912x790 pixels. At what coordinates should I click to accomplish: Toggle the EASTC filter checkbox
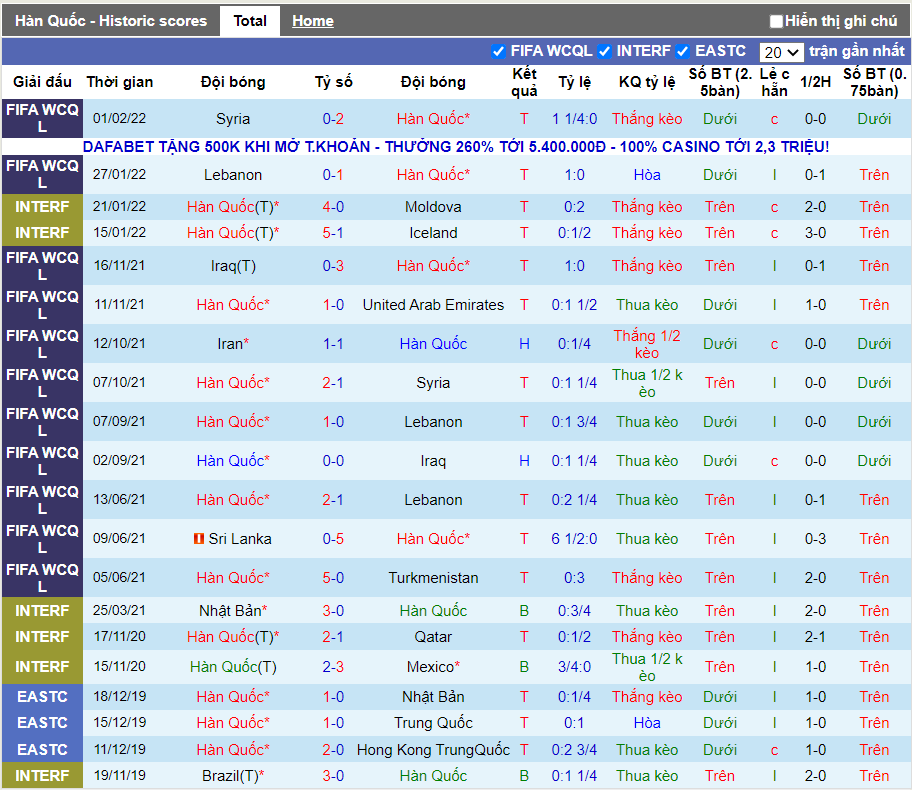(x=682, y=51)
